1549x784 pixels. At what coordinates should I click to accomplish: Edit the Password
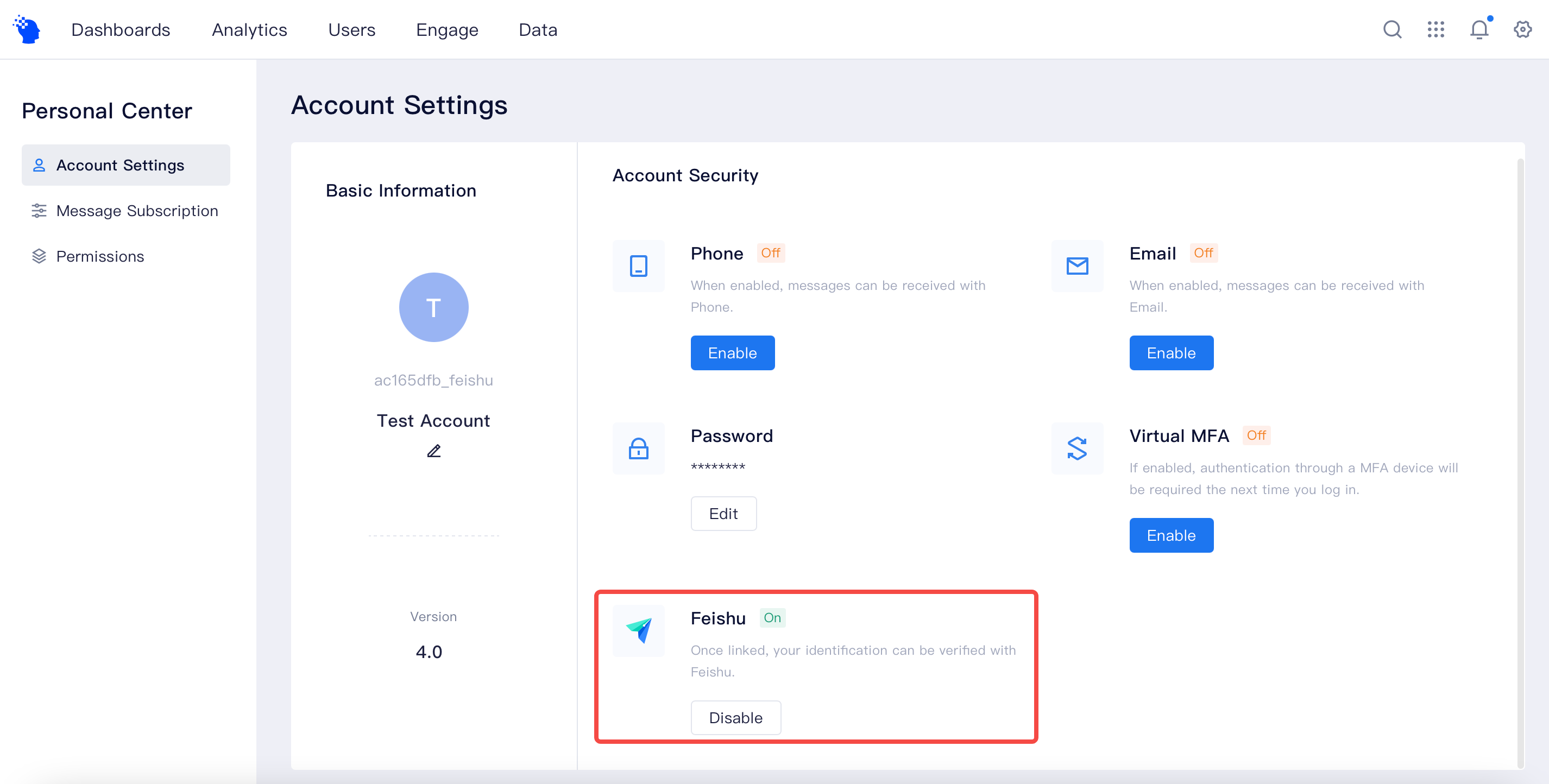click(x=723, y=514)
